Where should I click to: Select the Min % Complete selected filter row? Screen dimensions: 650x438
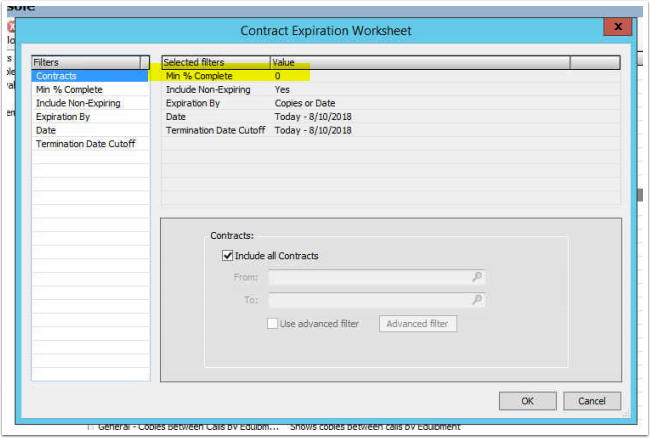(x=391, y=76)
